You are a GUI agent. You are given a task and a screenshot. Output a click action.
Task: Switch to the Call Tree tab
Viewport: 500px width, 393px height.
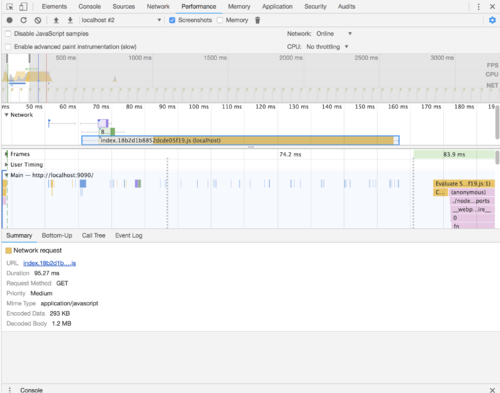(94, 236)
